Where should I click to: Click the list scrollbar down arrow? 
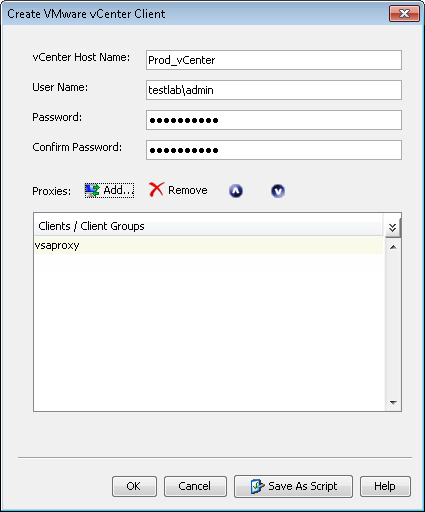click(x=393, y=403)
